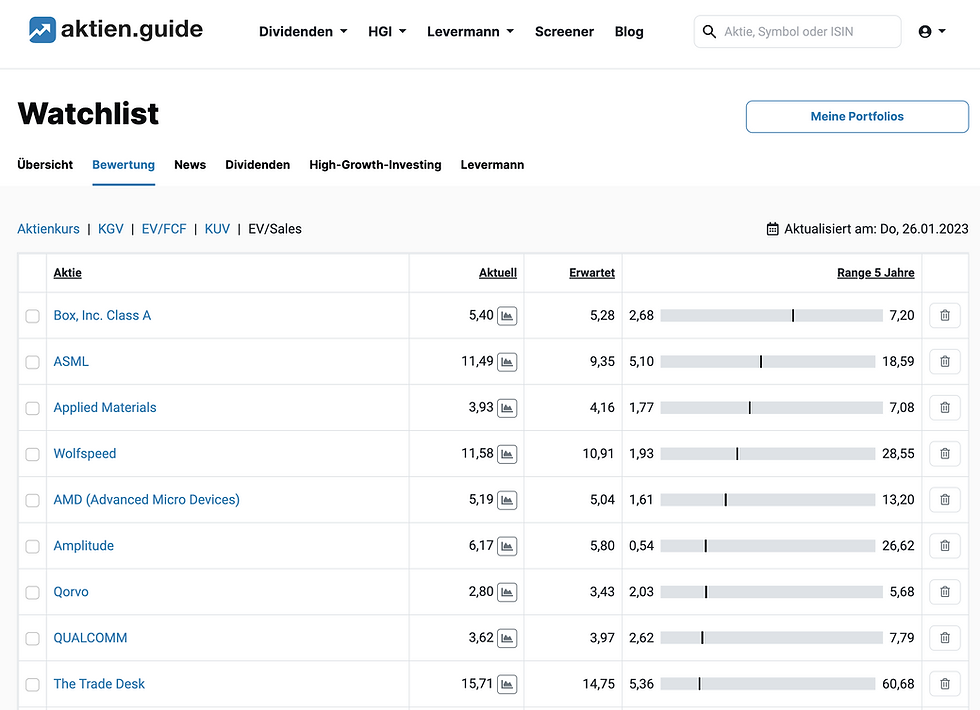Delete The Trade Desk via trash icon
Image resolution: width=980 pixels, height=710 pixels.
pos(945,684)
